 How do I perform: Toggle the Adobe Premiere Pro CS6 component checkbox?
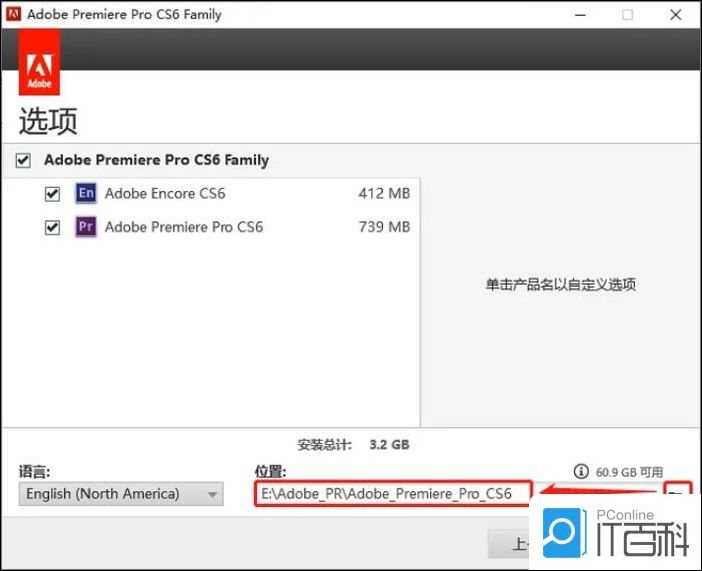52,227
